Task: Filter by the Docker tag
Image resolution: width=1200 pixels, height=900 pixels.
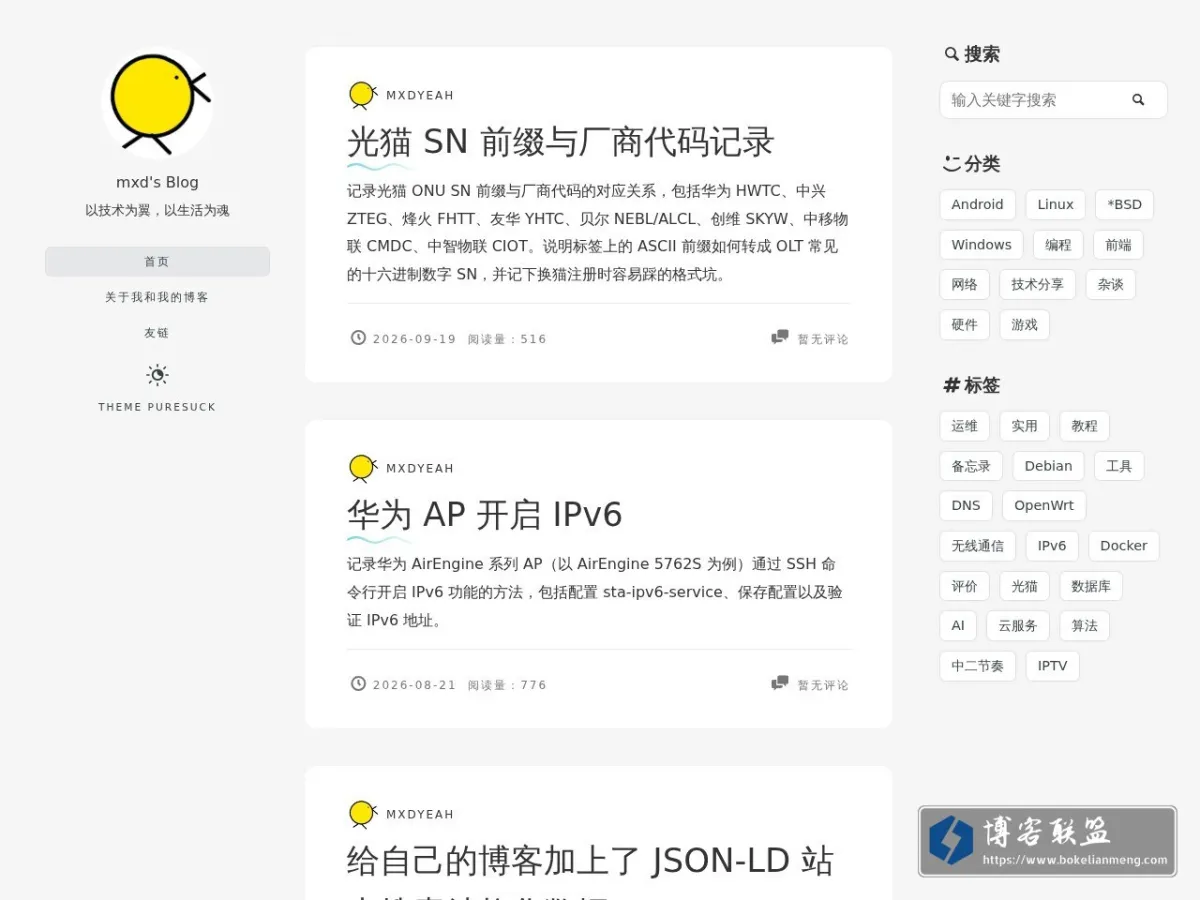Action: (x=1123, y=546)
